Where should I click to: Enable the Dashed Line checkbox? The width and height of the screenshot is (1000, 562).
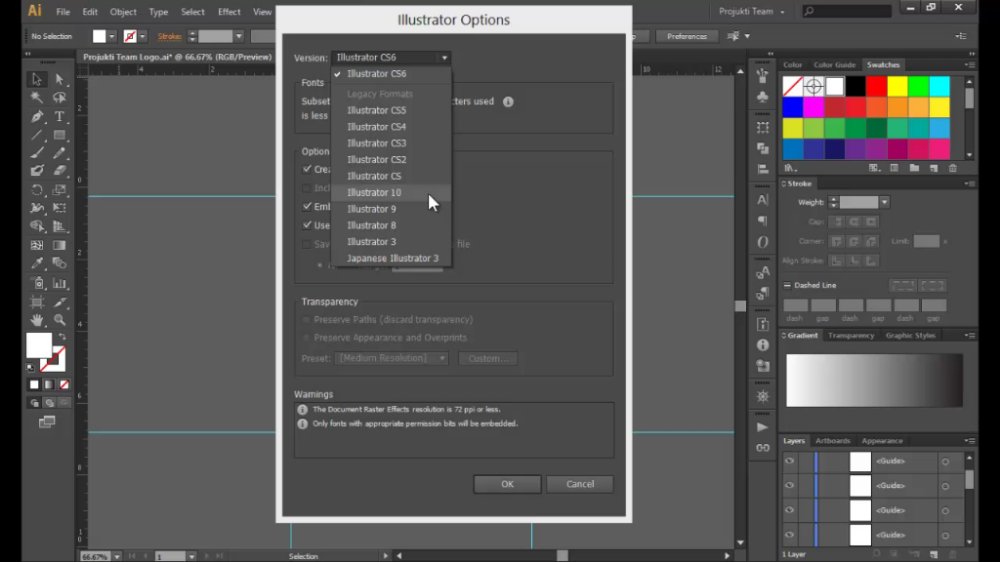[787, 285]
